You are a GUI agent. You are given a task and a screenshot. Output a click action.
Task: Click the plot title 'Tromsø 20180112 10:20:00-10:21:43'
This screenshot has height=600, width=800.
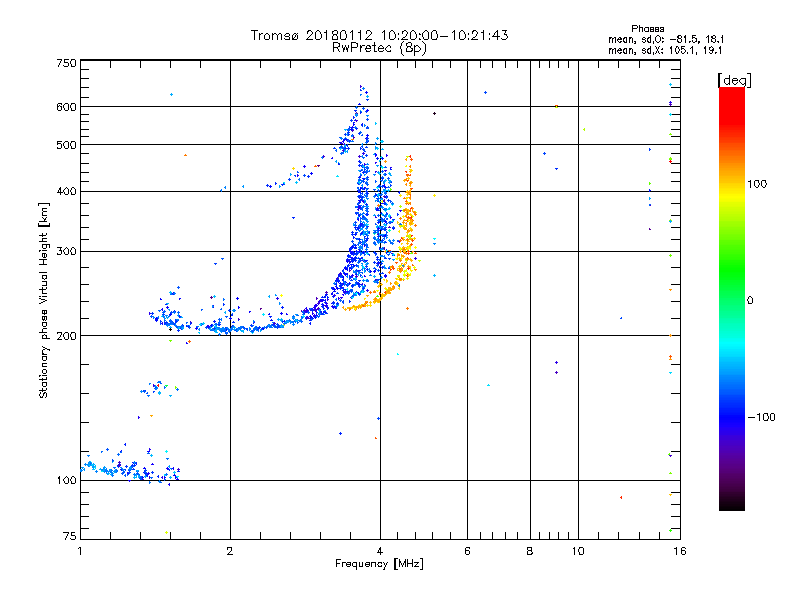tap(379, 35)
